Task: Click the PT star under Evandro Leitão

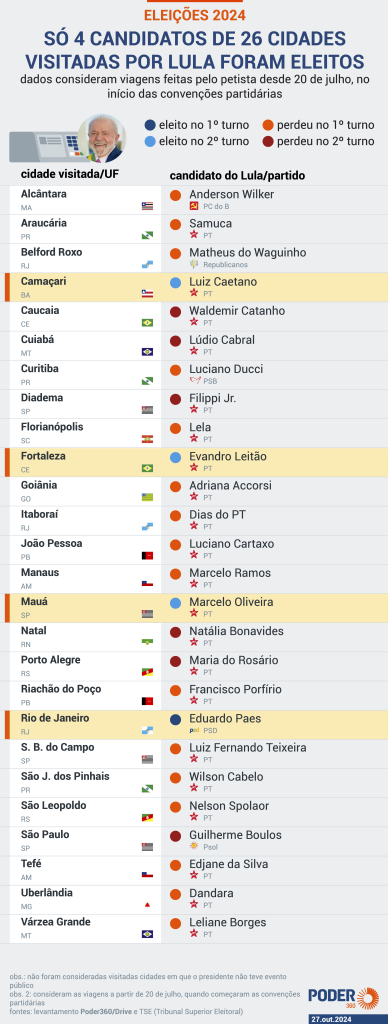Action: [193, 468]
